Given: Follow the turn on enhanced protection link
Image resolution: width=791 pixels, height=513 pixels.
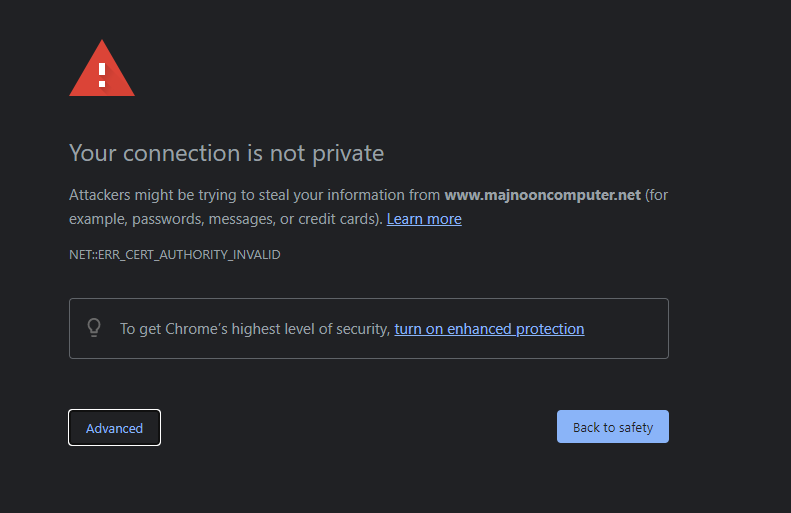Looking at the screenshot, I should (x=489, y=329).
